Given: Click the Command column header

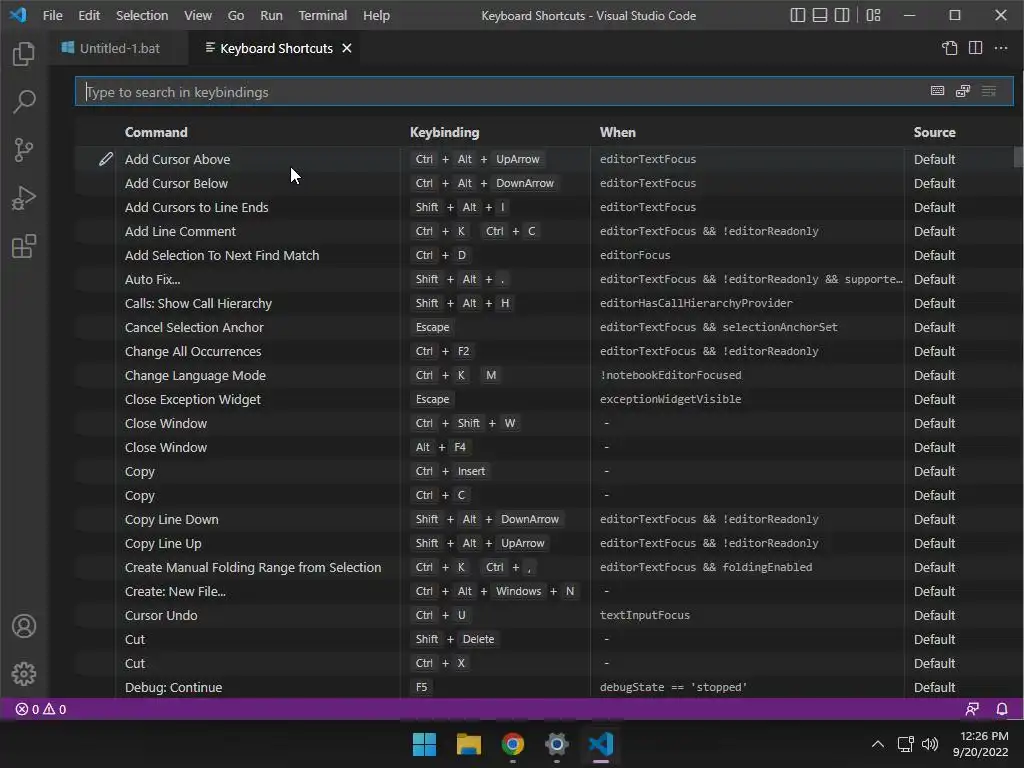Looking at the screenshot, I should (x=156, y=132).
